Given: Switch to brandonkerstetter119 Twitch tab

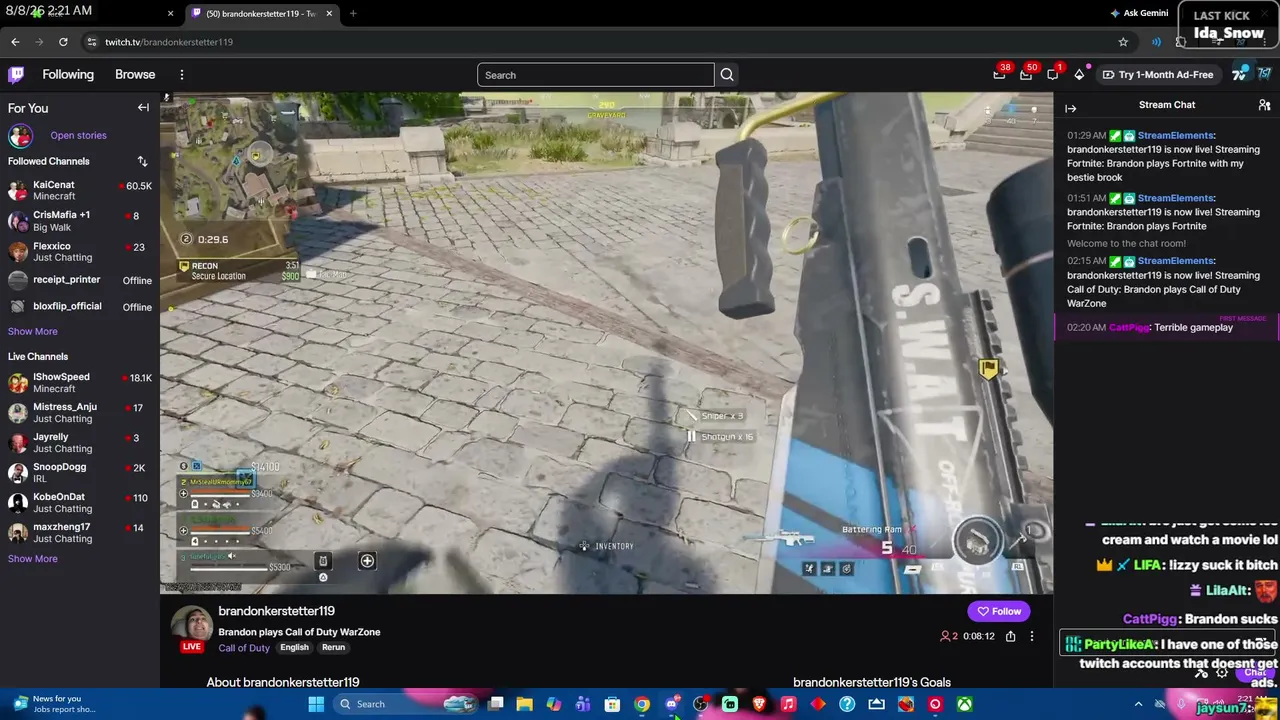Looking at the screenshot, I should coord(262,14).
